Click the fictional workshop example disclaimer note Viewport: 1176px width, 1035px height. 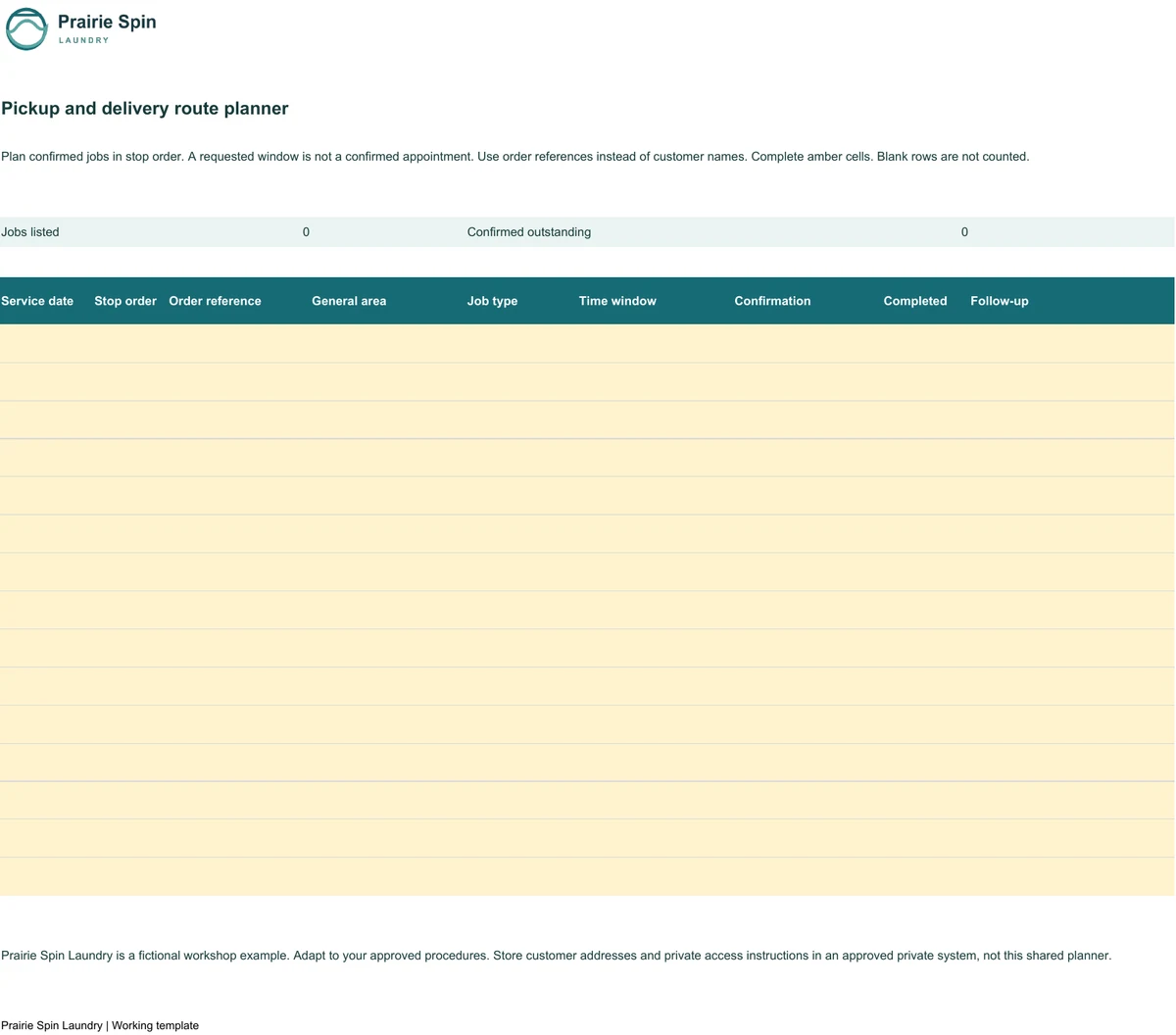point(557,956)
